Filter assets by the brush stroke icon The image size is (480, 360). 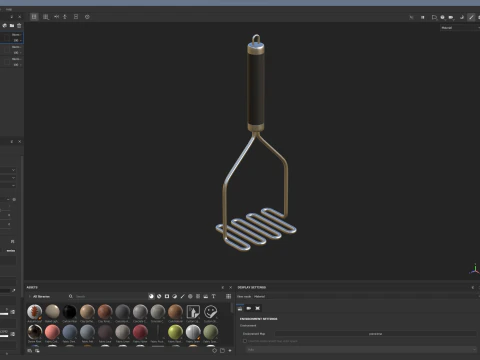pos(182,296)
